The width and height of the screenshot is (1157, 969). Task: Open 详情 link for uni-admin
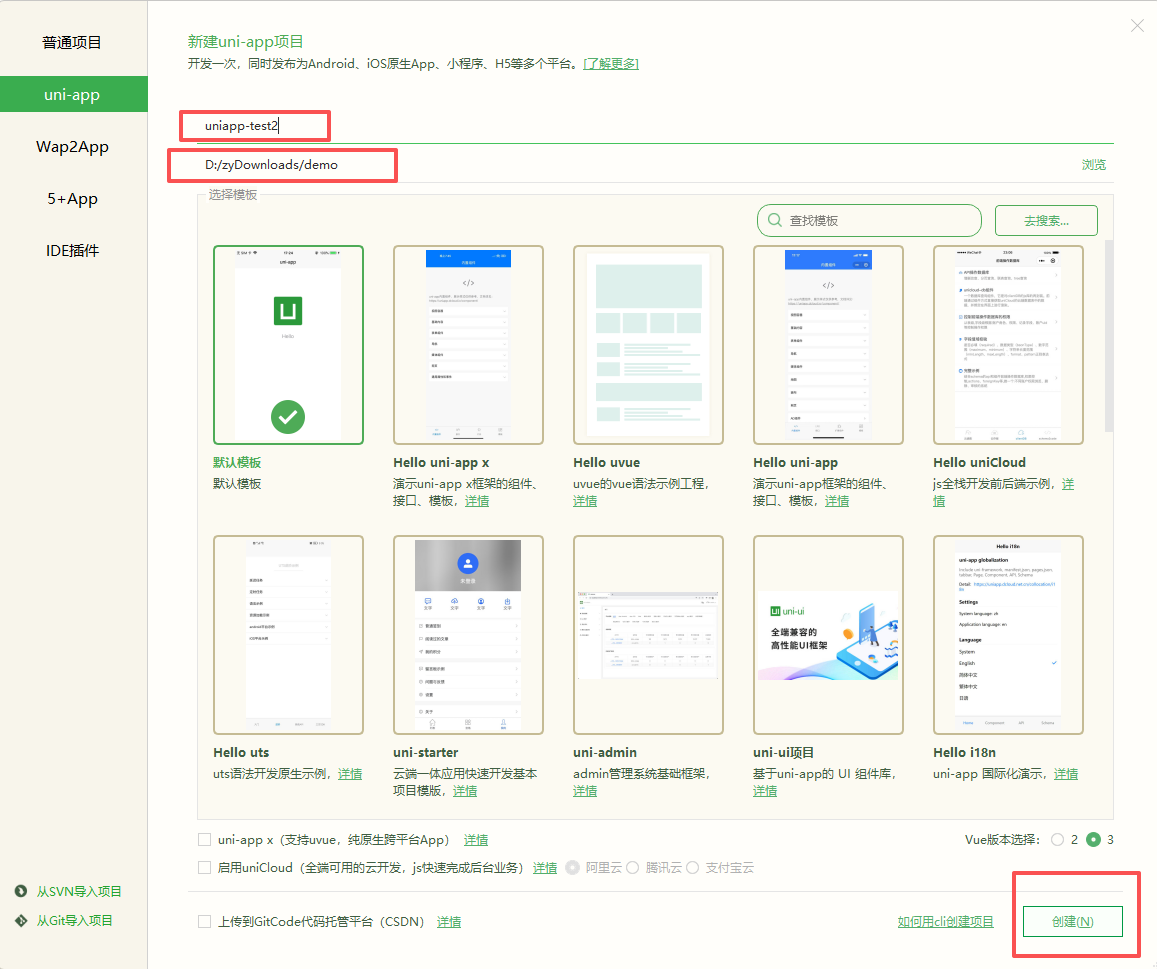(x=585, y=790)
